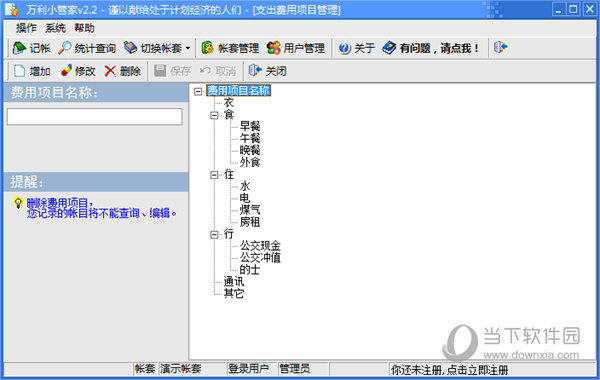The width and height of the screenshot is (600, 380).
Task: Open the 切换帐套 dropdown arrow
Action: [188, 48]
